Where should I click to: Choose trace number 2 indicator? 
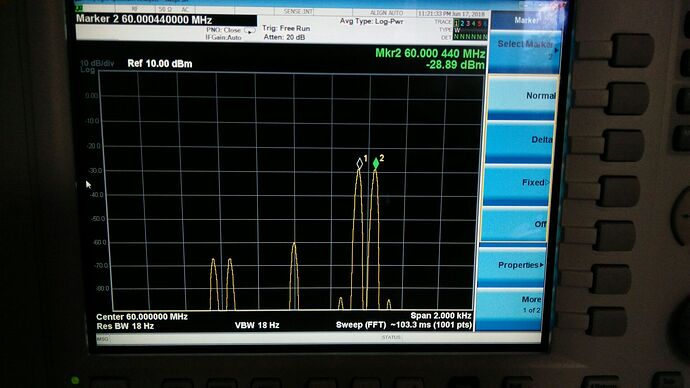pyautogui.click(x=462, y=23)
